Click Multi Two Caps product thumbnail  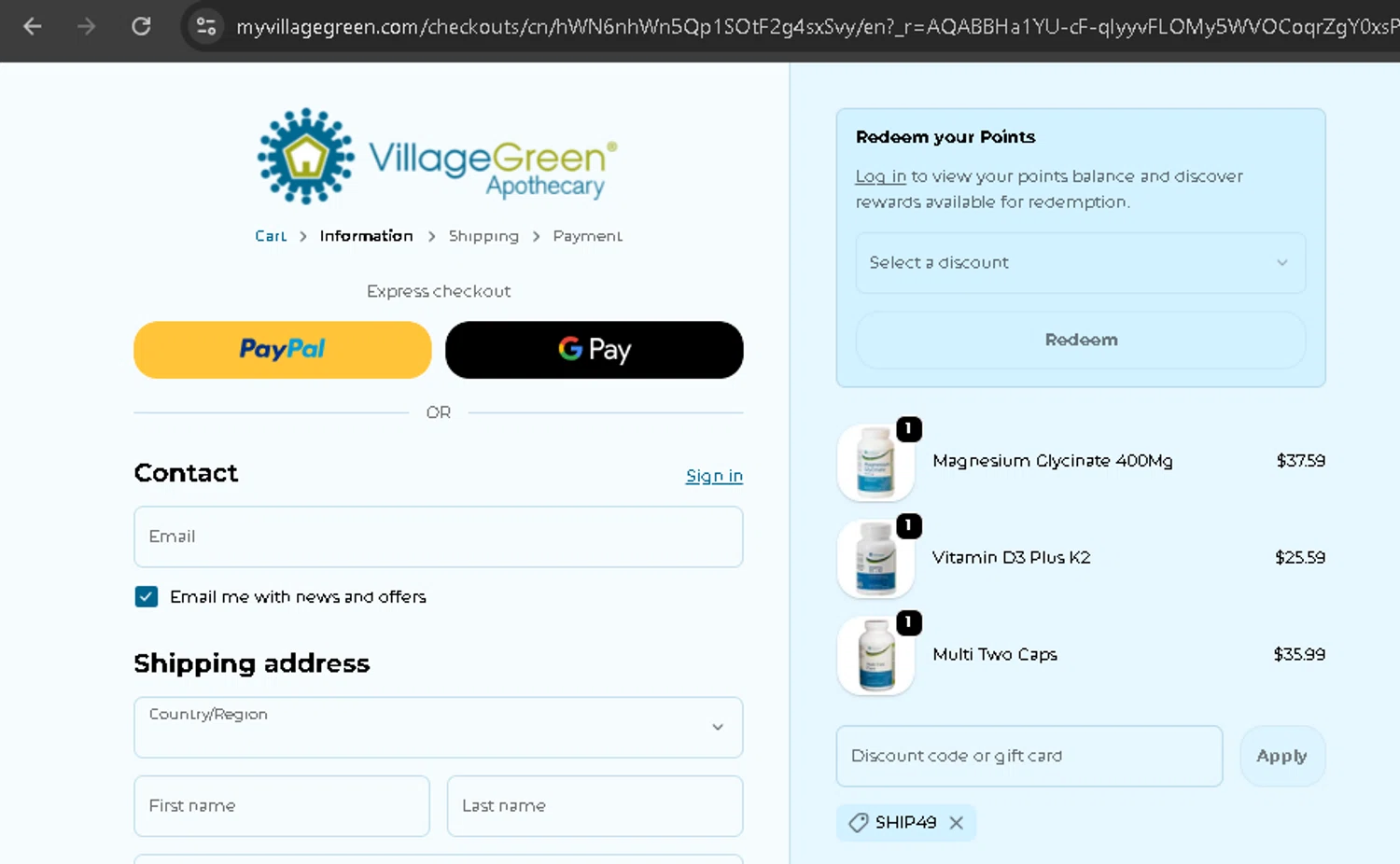coord(875,656)
